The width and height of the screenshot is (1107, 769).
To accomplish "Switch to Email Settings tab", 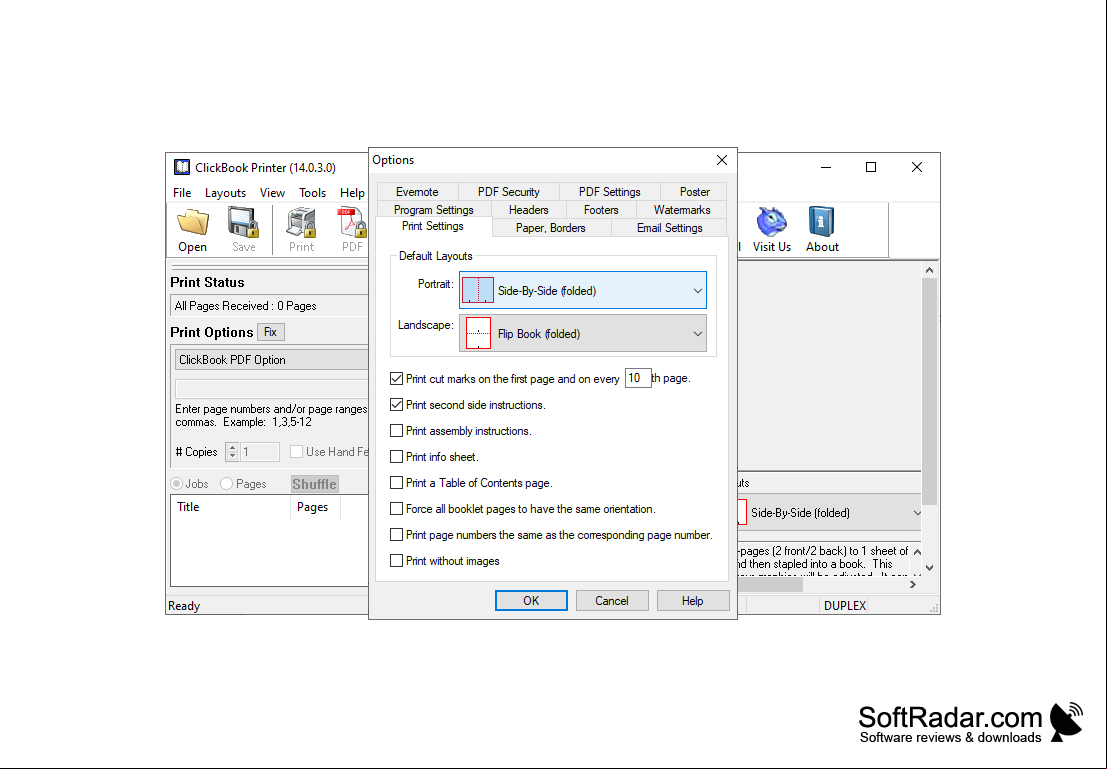I will (669, 227).
